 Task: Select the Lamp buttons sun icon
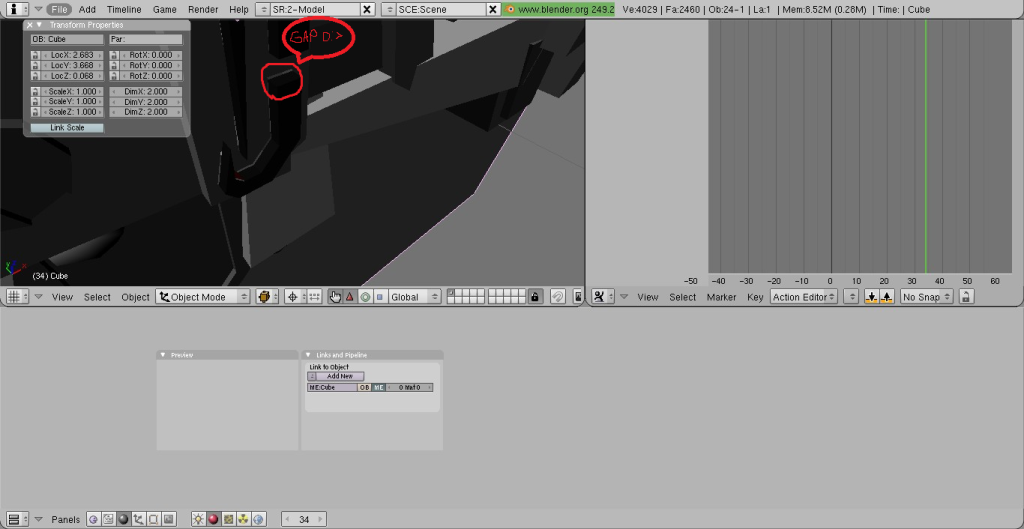coord(198,519)
